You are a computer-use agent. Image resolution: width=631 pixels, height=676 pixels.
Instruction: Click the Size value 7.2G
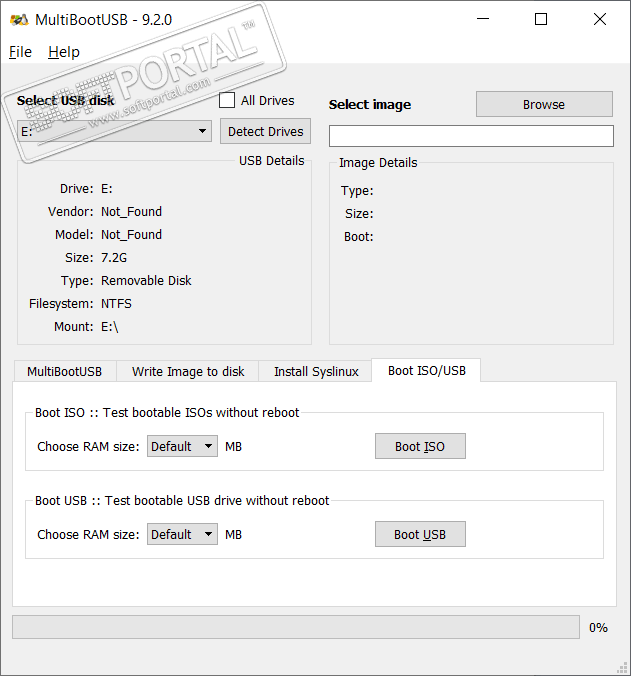point(114,257)
